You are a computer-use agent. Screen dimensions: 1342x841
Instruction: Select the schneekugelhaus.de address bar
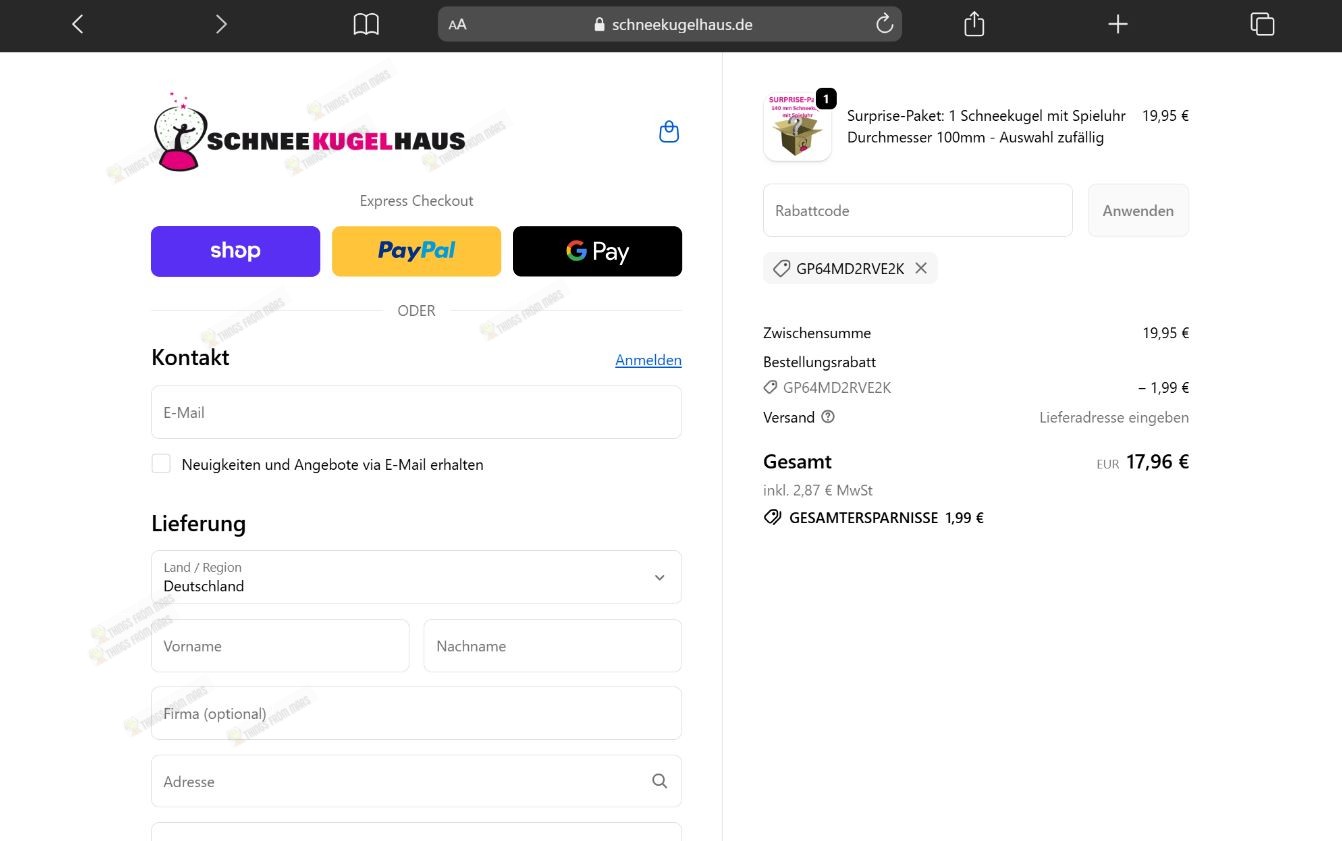pos(670,24)
